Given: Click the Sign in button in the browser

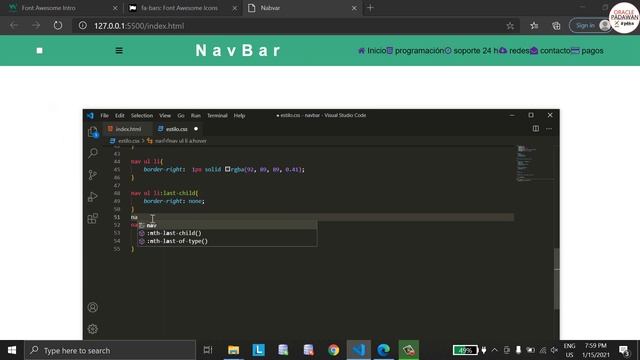Looking at the screenshot, I should tap(590, 25).
